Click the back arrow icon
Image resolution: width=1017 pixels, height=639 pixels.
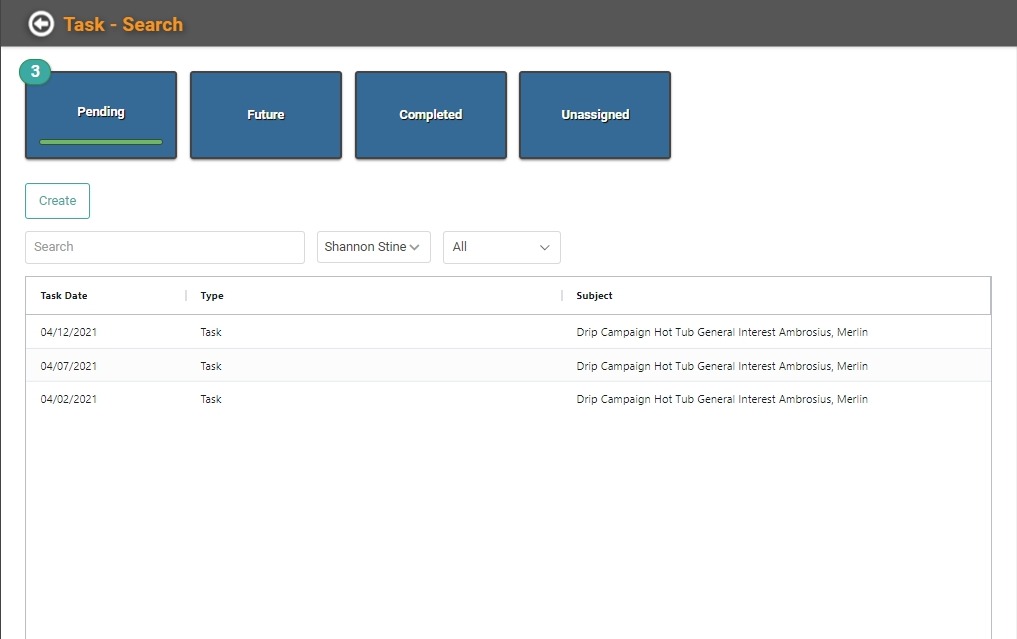(41, 24)
